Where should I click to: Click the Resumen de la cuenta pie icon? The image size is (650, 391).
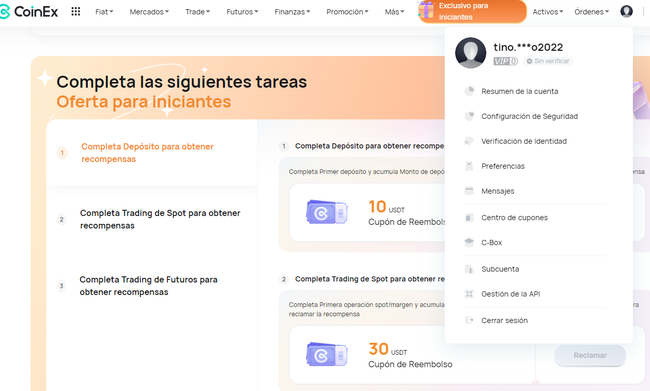[469, 91]
